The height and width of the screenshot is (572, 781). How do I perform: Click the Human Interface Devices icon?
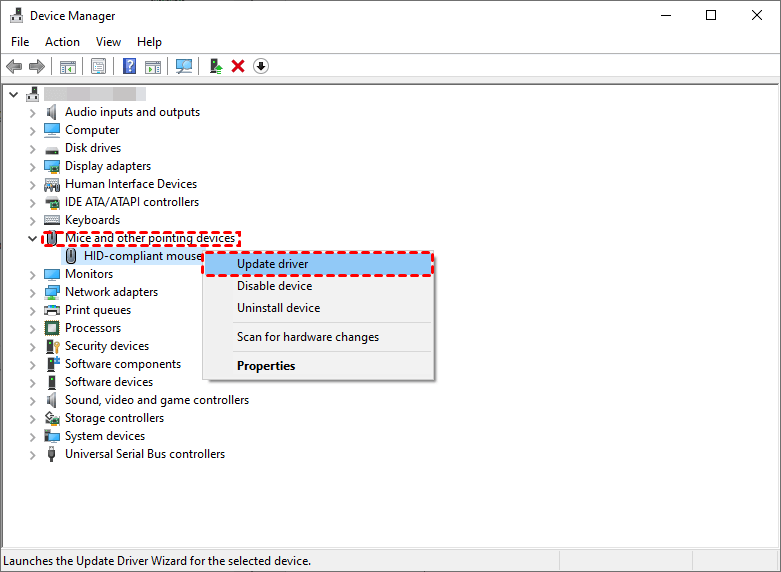coord(52,184)
